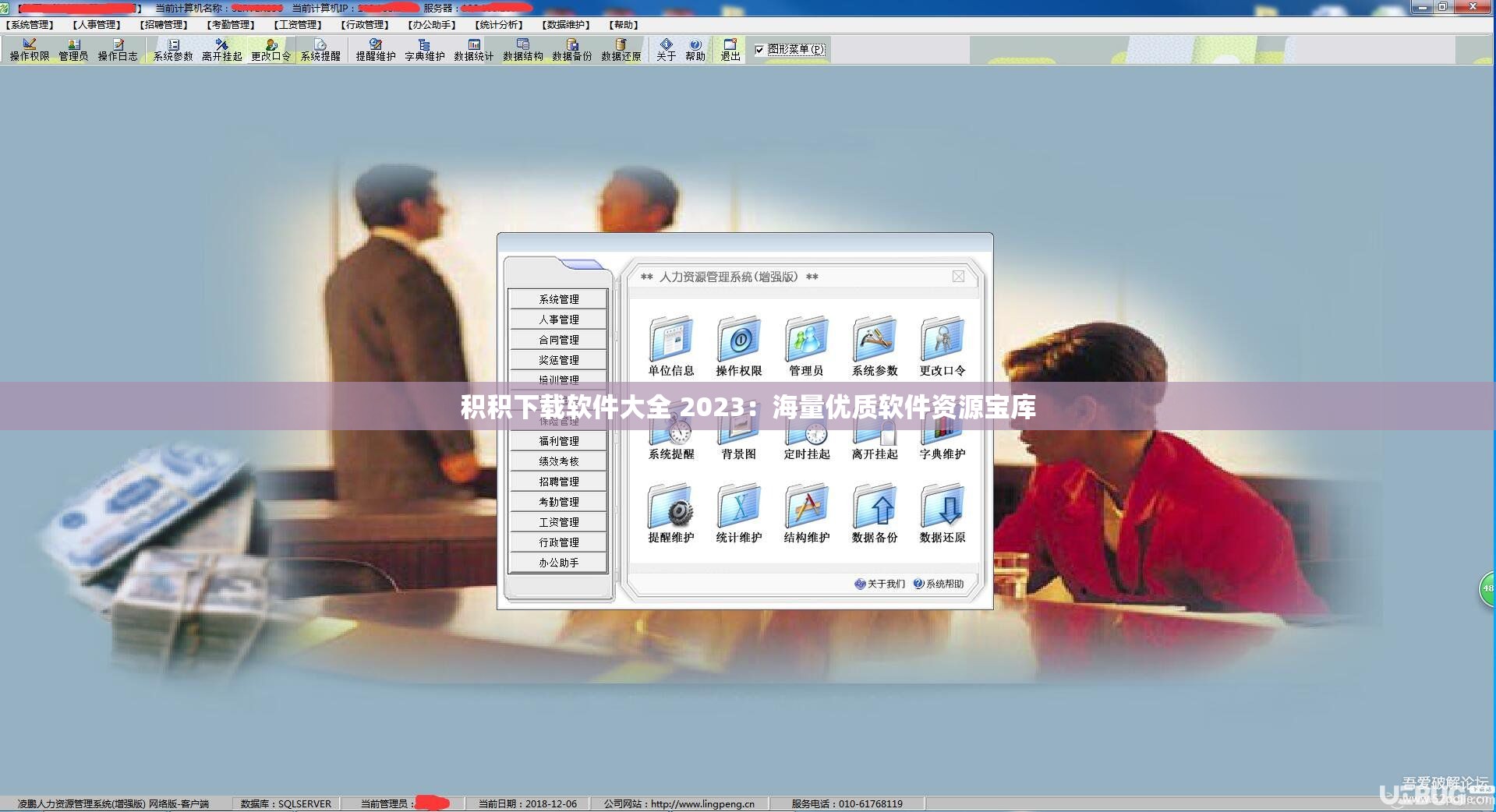Viewport: 1496px width, 812px height.
Task: Select 系统参数 in the top toolbar
Action: pyautogui.click(x=173, y=50)
